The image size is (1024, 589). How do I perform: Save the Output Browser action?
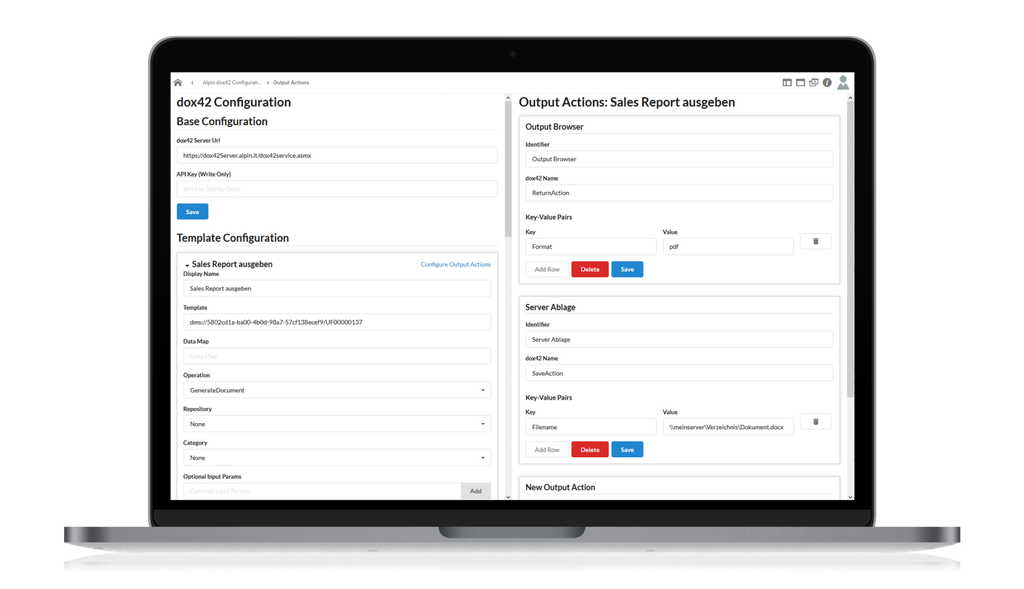627,269
